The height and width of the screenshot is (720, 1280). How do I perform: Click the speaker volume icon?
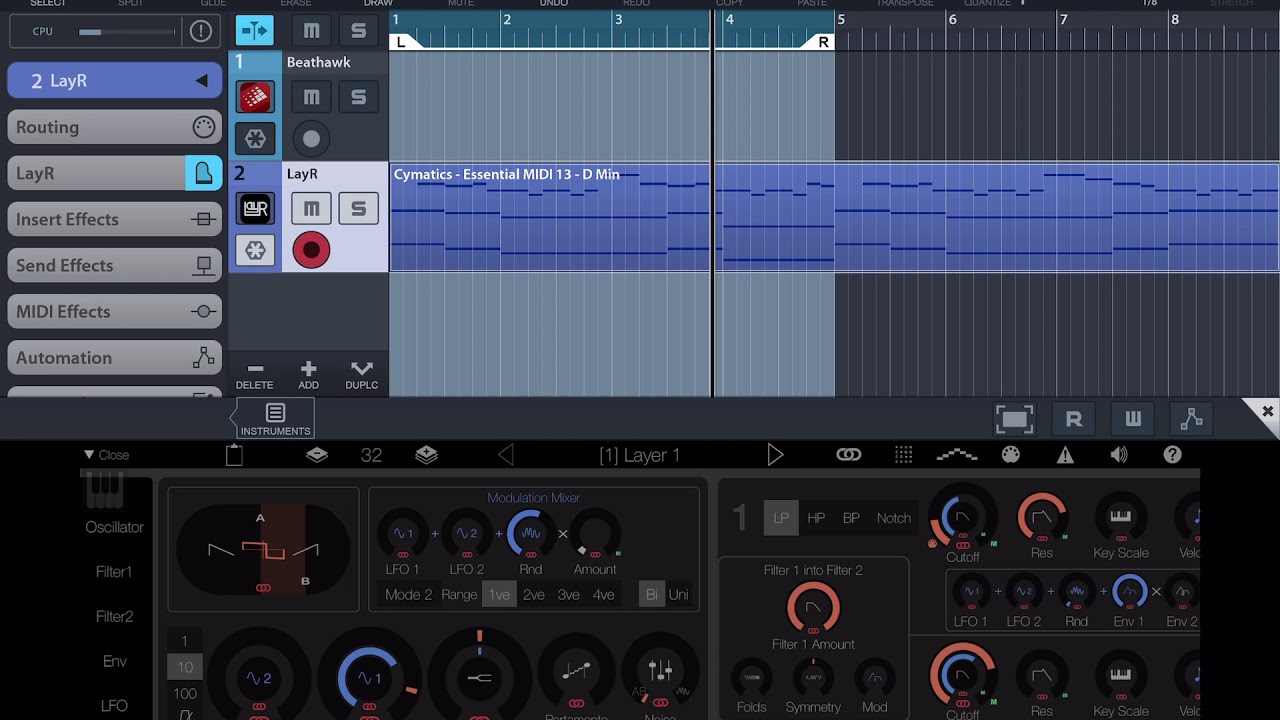[x=1119, y=455]
